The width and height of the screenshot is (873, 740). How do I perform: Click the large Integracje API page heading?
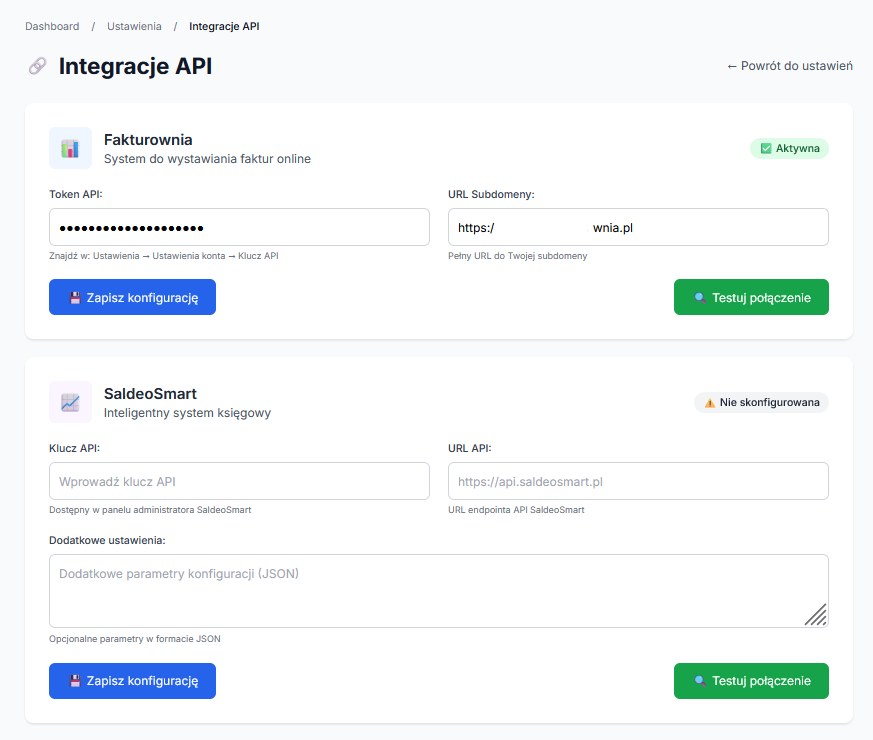pyautogui.click(x=135, y=66)
